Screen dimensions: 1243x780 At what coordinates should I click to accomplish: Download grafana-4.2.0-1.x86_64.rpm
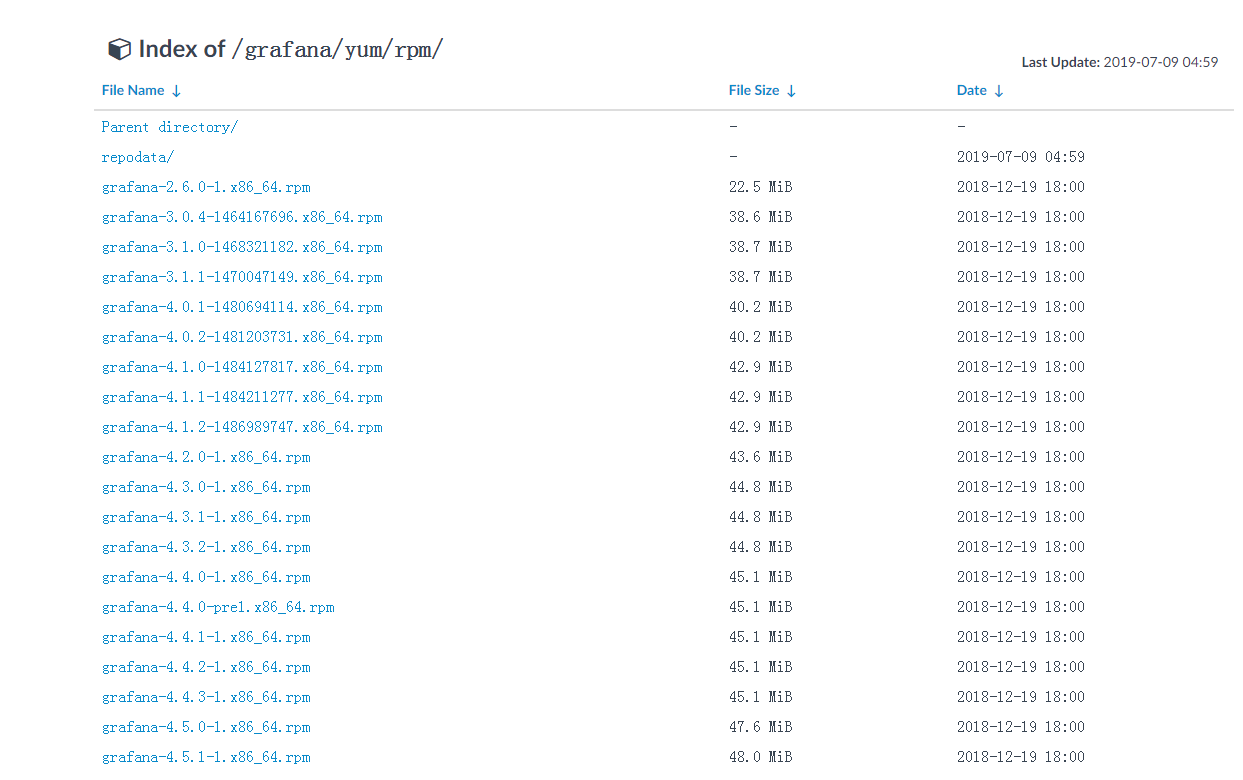206,457
